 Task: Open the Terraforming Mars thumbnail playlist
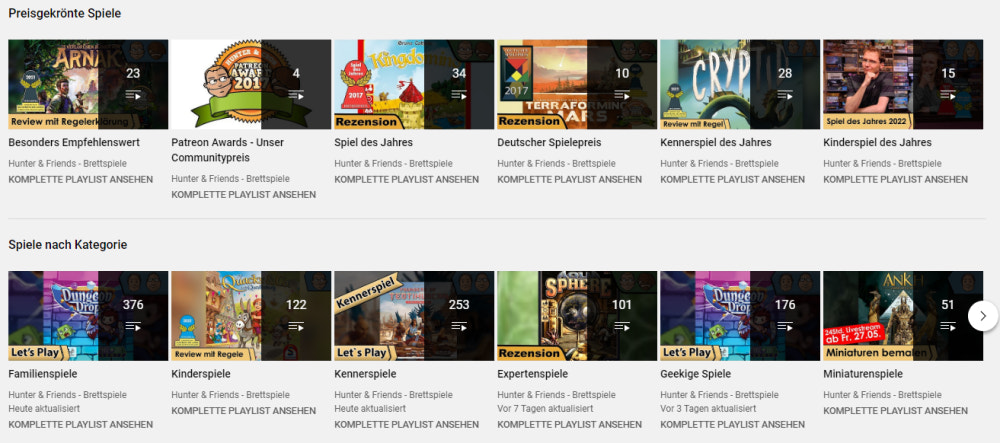tap(577, 84)
